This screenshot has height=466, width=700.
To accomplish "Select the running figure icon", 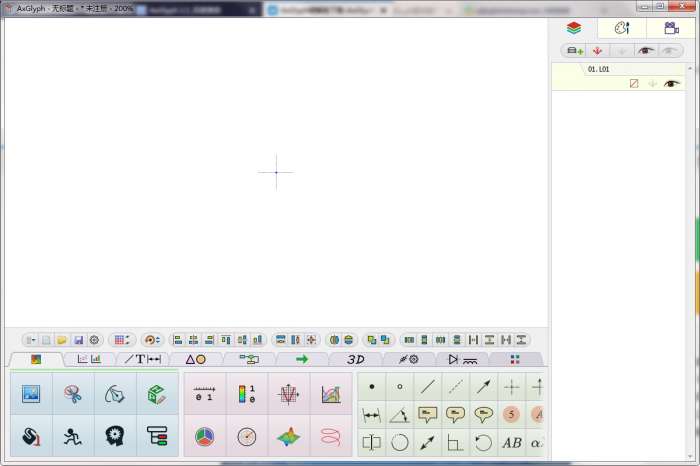I will [x=73, y=436].
